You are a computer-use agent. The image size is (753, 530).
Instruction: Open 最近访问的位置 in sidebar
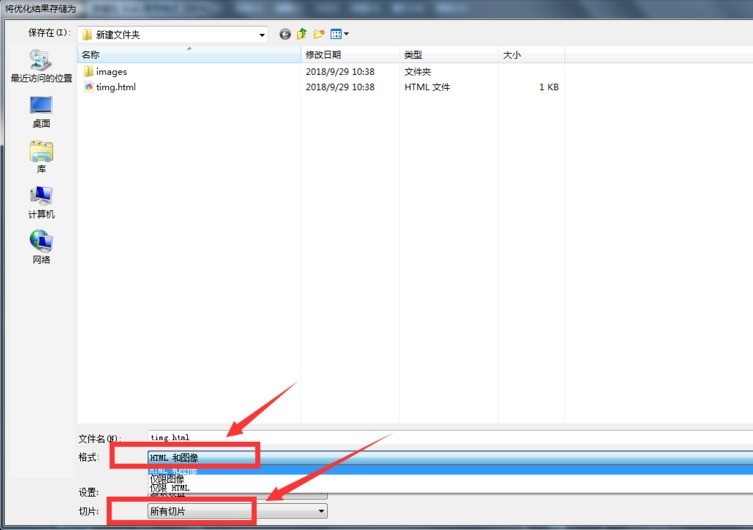click(x=41, y=66)
